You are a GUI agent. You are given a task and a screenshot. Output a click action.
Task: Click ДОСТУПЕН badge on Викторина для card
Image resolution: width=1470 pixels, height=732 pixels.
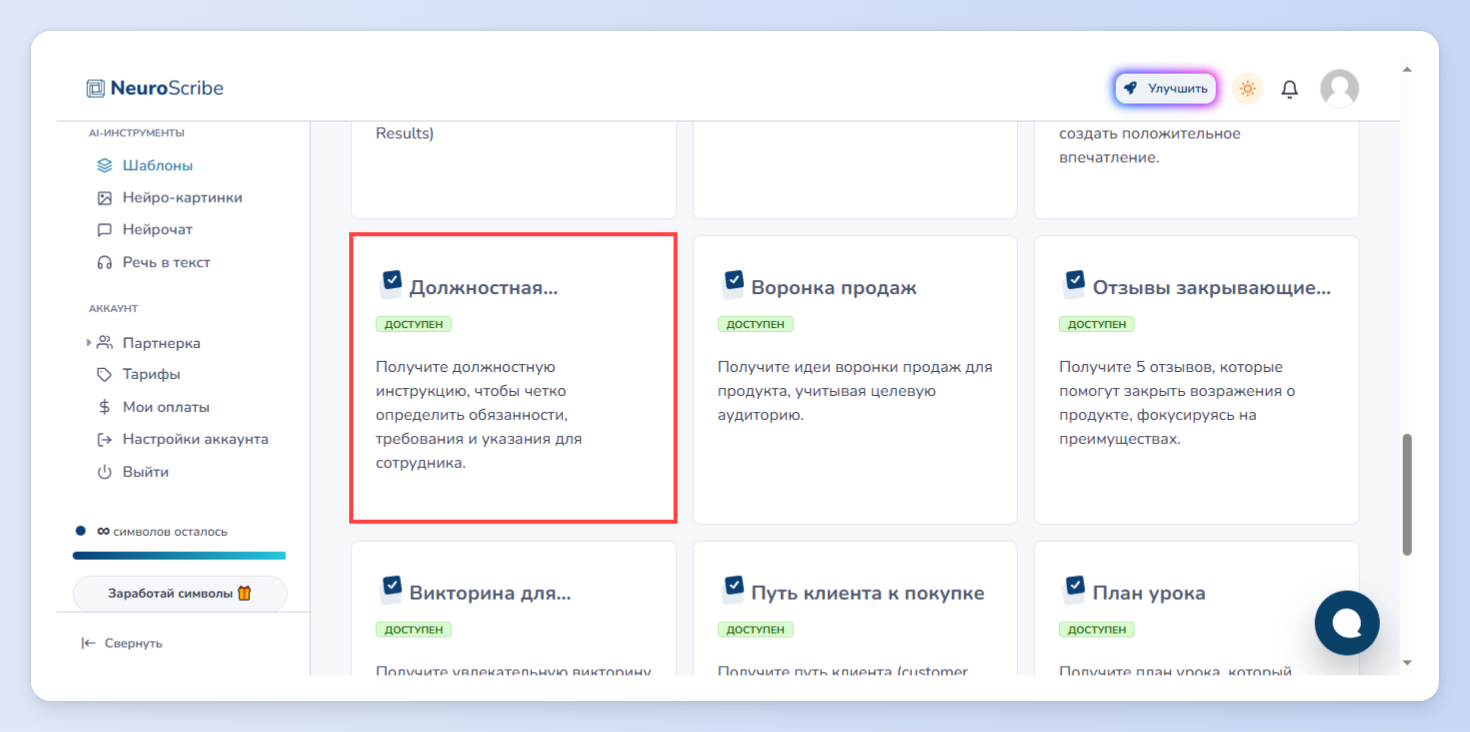point(414,630)
